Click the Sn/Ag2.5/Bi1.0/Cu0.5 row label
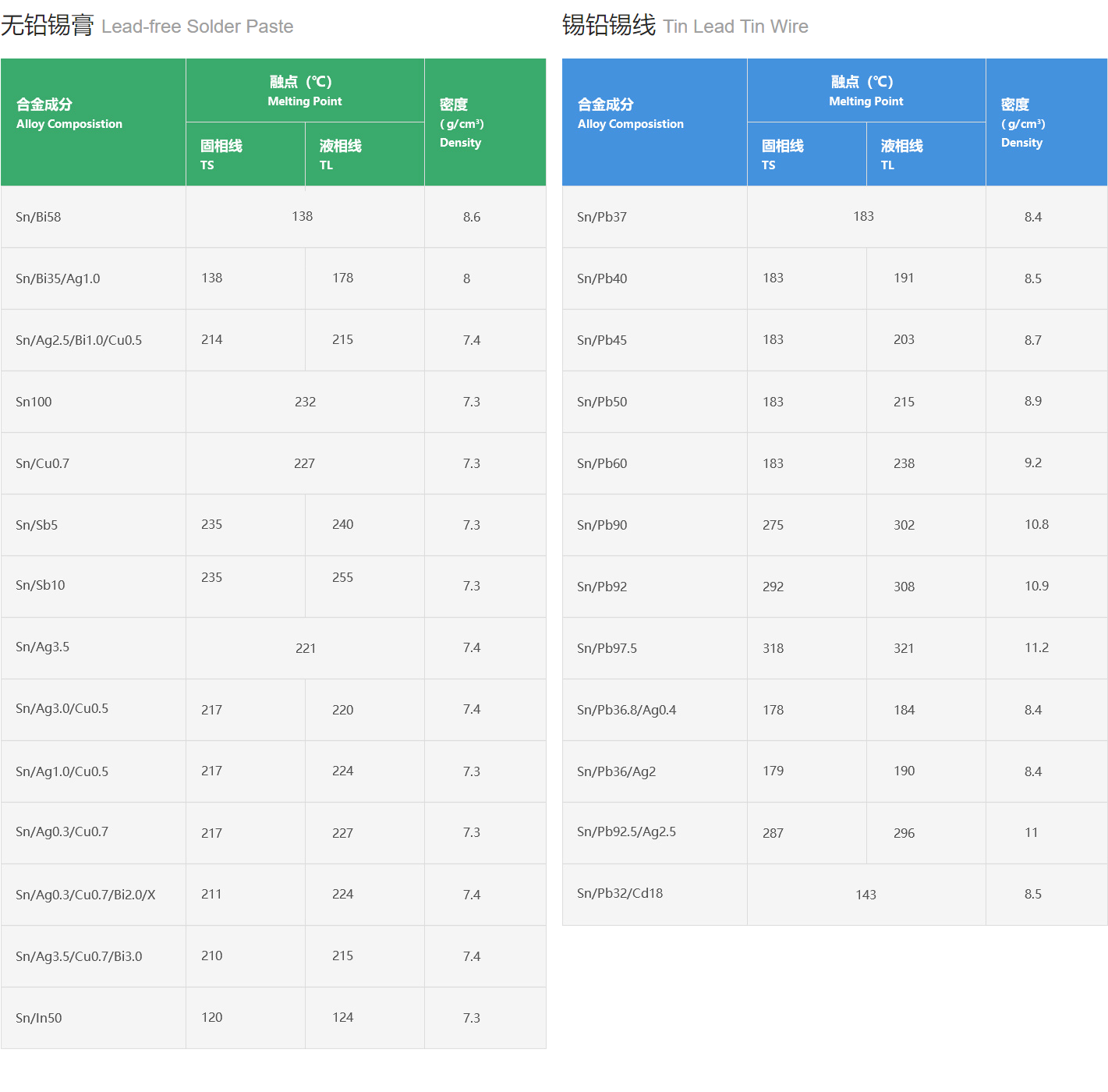1108x1092 pixels. [x=79, y=340]
